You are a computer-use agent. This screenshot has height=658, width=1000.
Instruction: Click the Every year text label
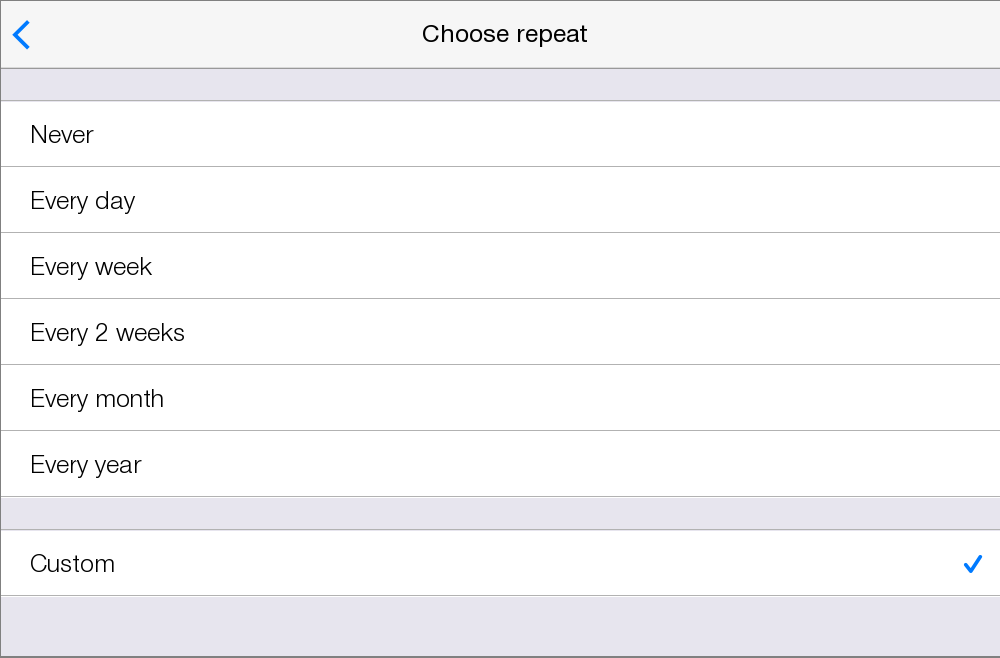point(86,465)
